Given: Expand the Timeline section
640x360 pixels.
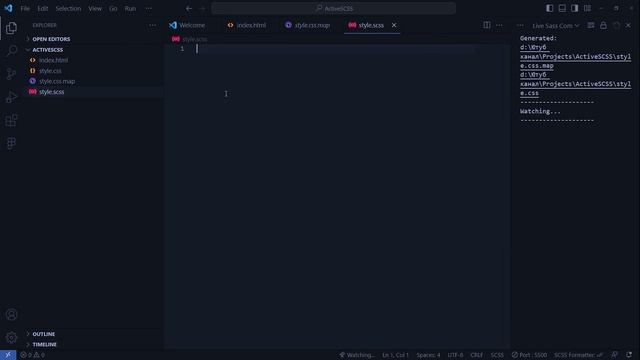Looking at the screenshot, I should point(94,344).
